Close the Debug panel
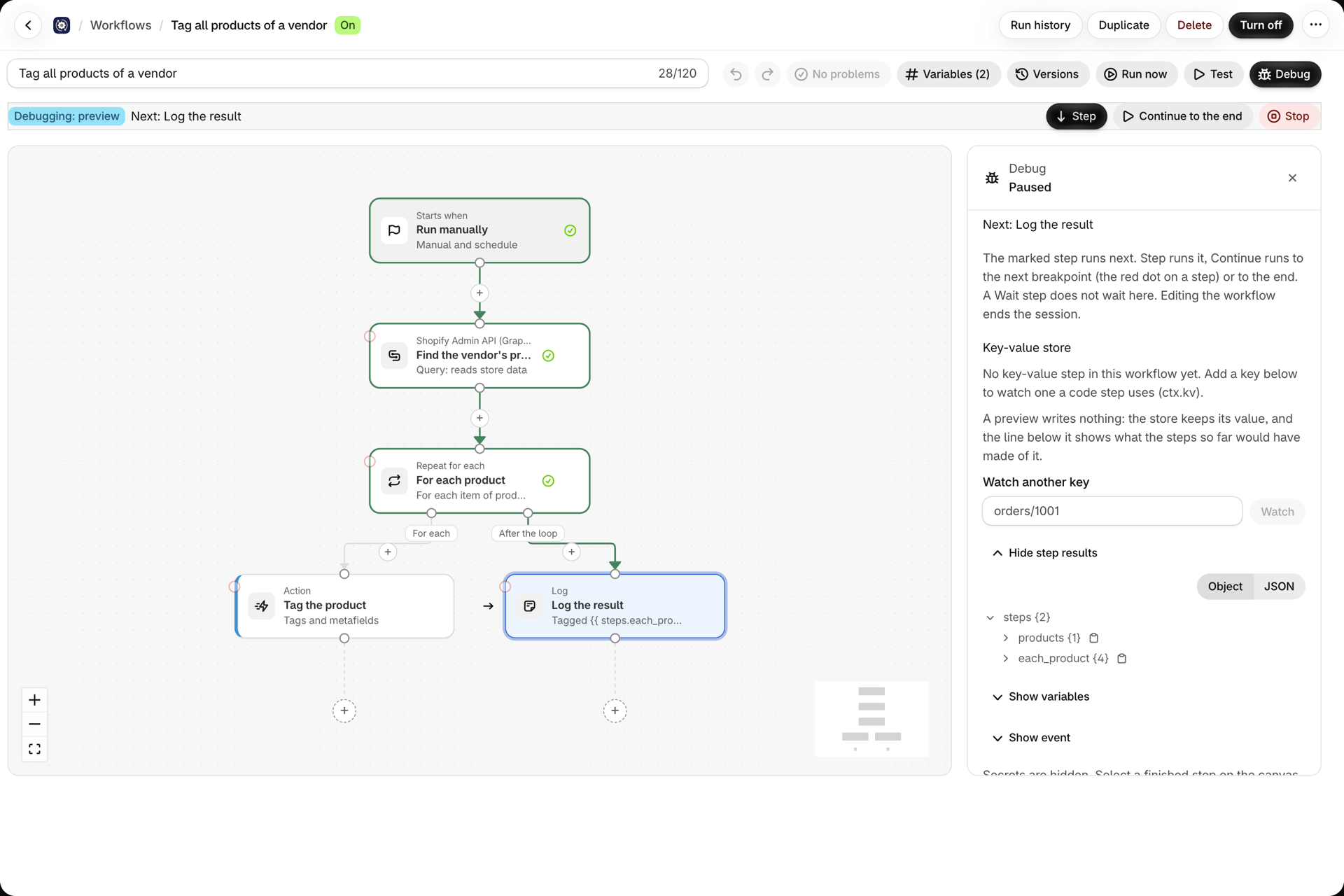 (1292, 178)
